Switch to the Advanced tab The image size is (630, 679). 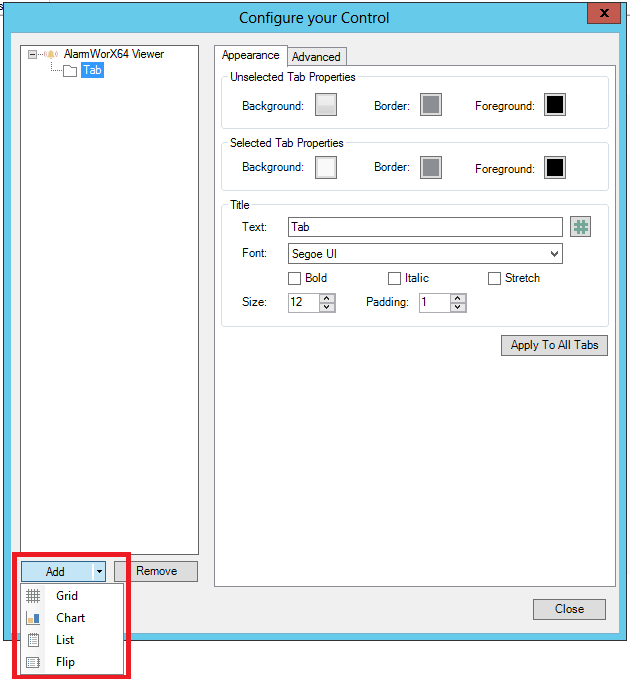316,57
